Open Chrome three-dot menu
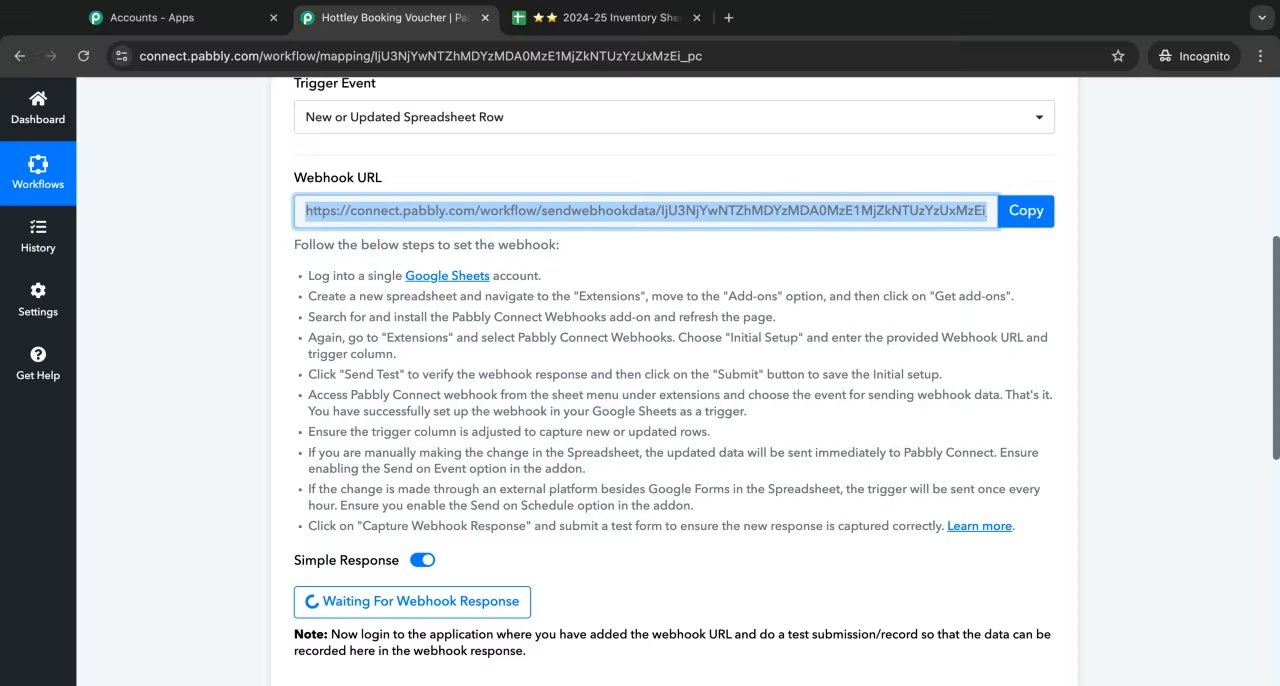 1260,56
